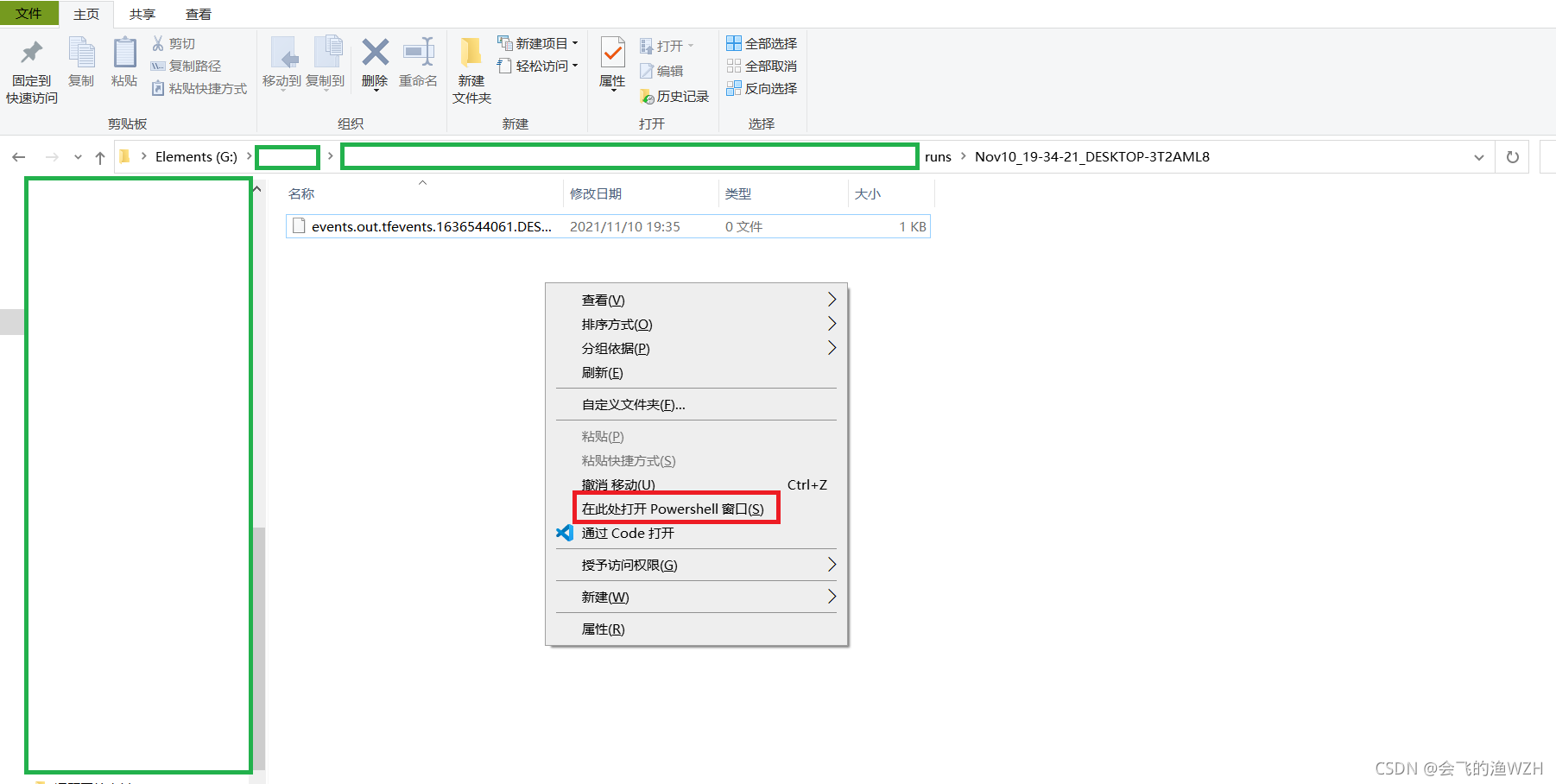Click the events.out.tfevents file icon

click(x=299, y=226)
